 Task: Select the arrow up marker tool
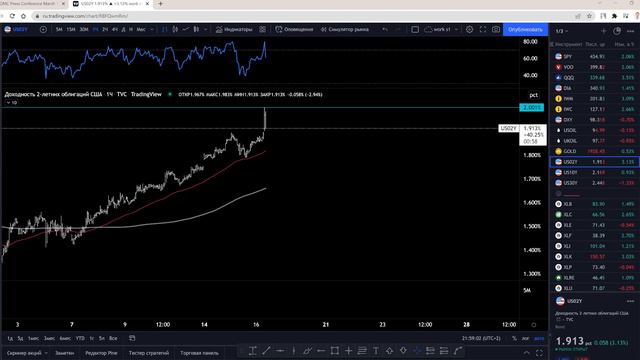(389, 351)
